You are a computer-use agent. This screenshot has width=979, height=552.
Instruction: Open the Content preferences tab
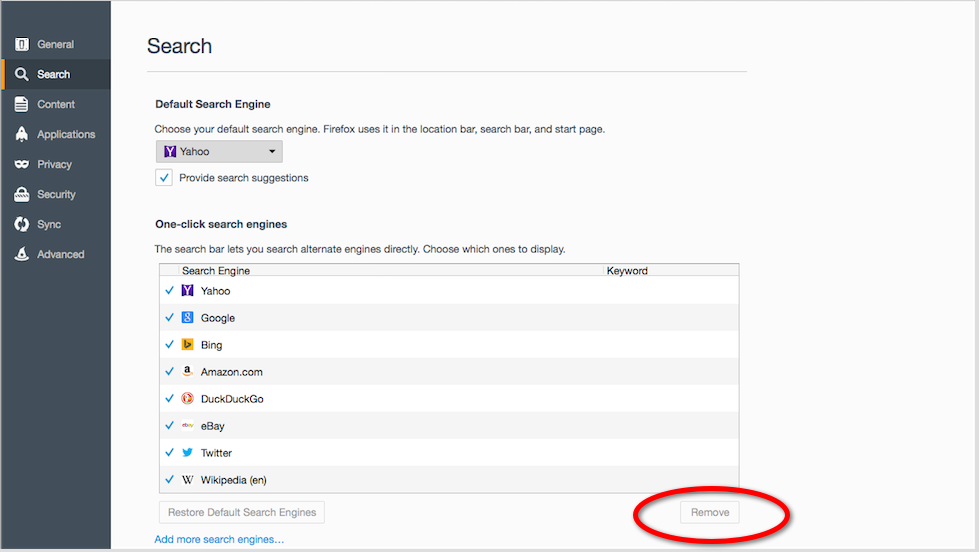[x=56, y=104]
